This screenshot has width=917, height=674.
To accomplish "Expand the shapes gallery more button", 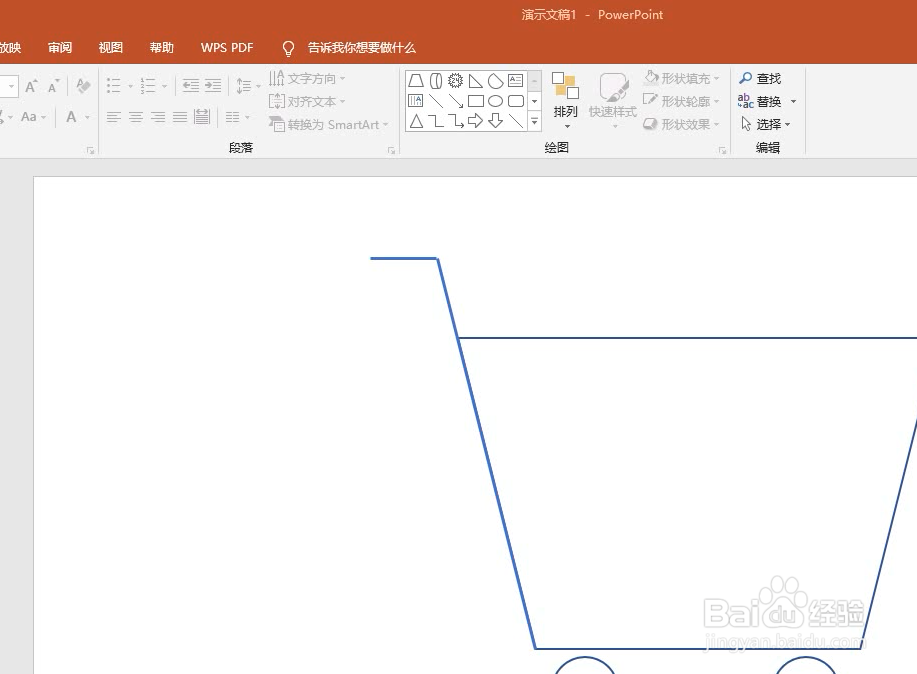I will coord(534,122).
